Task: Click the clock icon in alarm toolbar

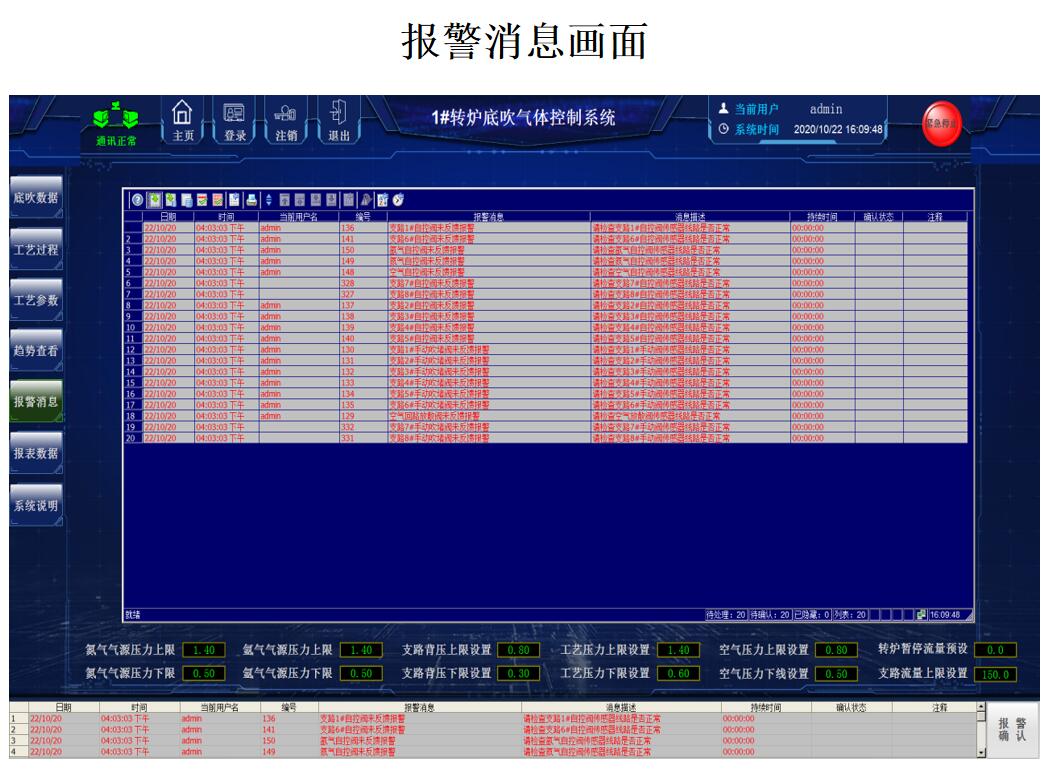Action: pos(398,200)
